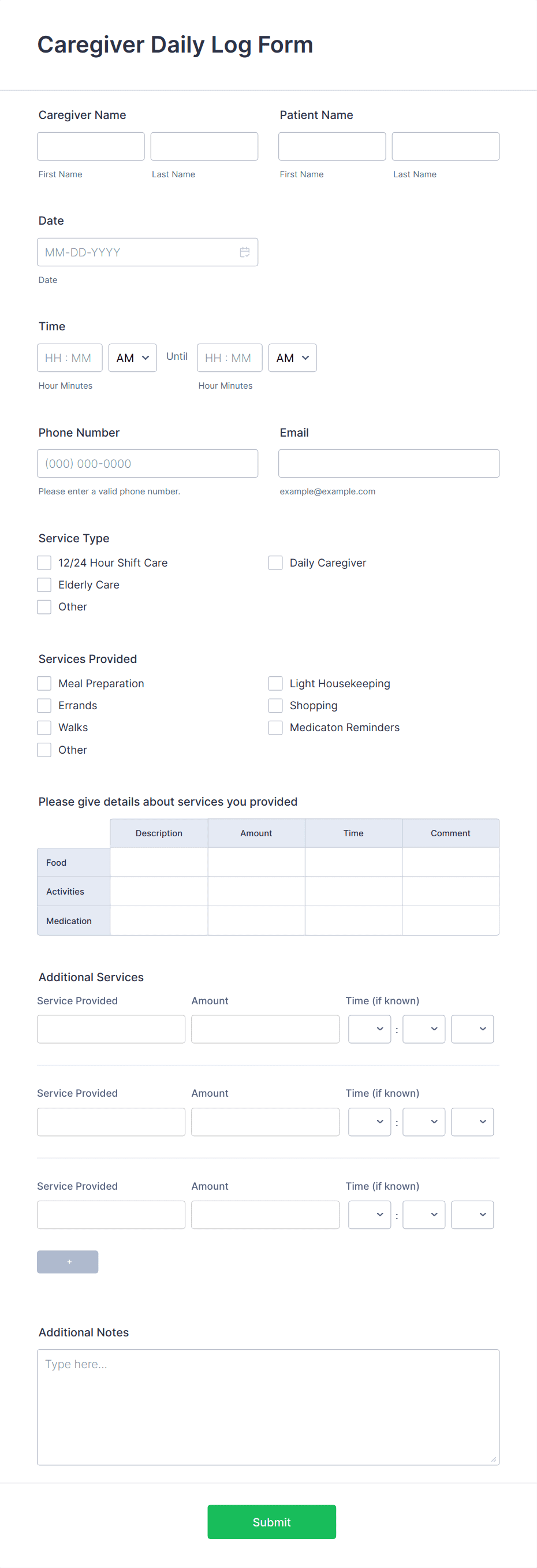Check Other under Service Type
Image resolution: width=537 pixels, height=1568 pixels.
(43, 606)
